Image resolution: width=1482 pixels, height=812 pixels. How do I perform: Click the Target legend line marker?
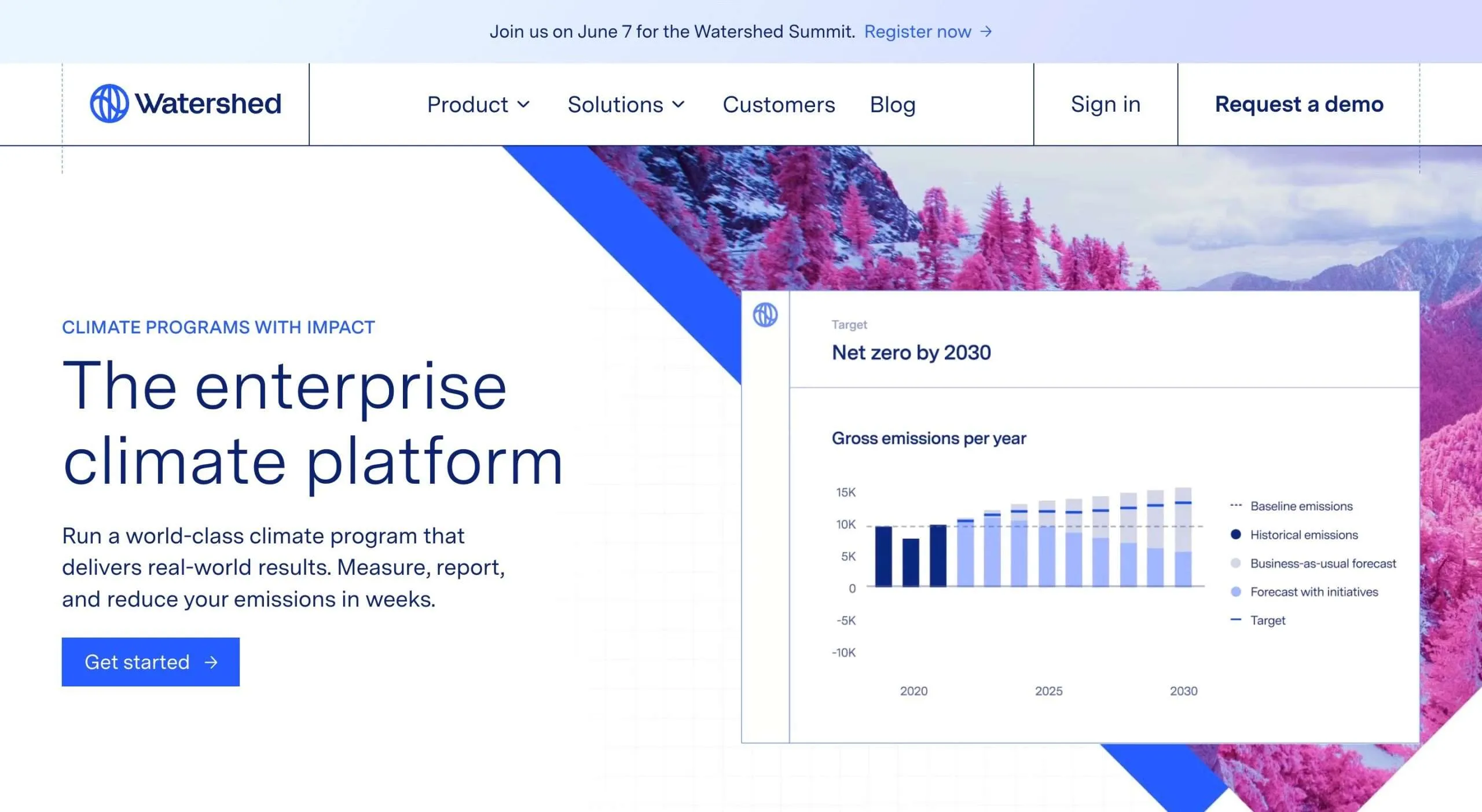1235,620
